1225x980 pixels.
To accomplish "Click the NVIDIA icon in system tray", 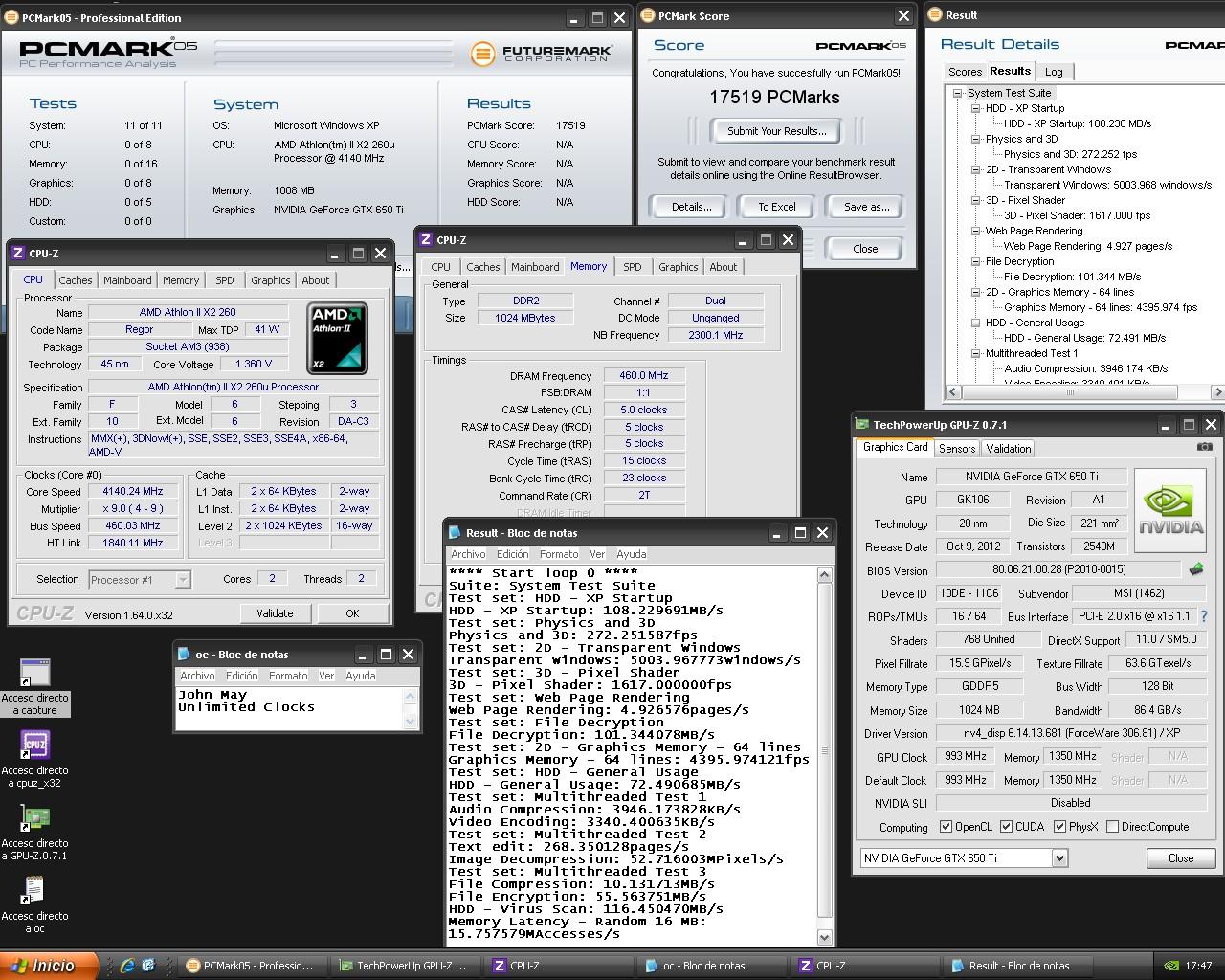I will [x=1171, y=966].
